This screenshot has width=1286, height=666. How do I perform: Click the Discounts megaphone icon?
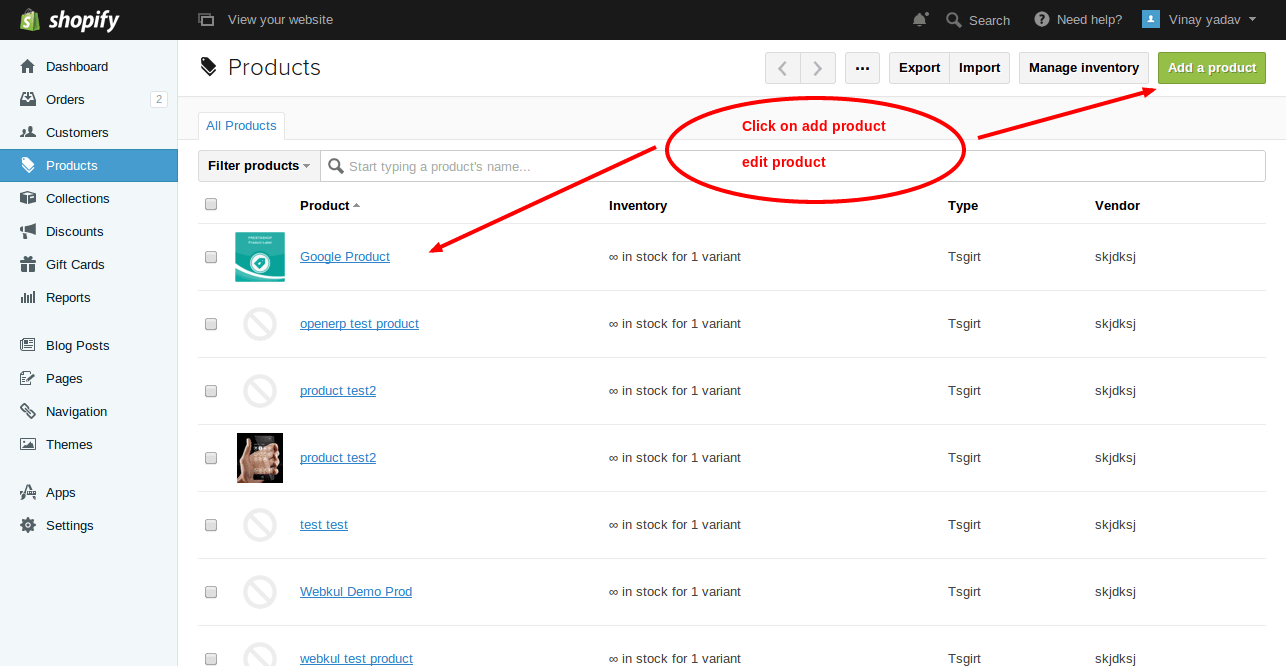pyautogui.click(x=28, y=231)
